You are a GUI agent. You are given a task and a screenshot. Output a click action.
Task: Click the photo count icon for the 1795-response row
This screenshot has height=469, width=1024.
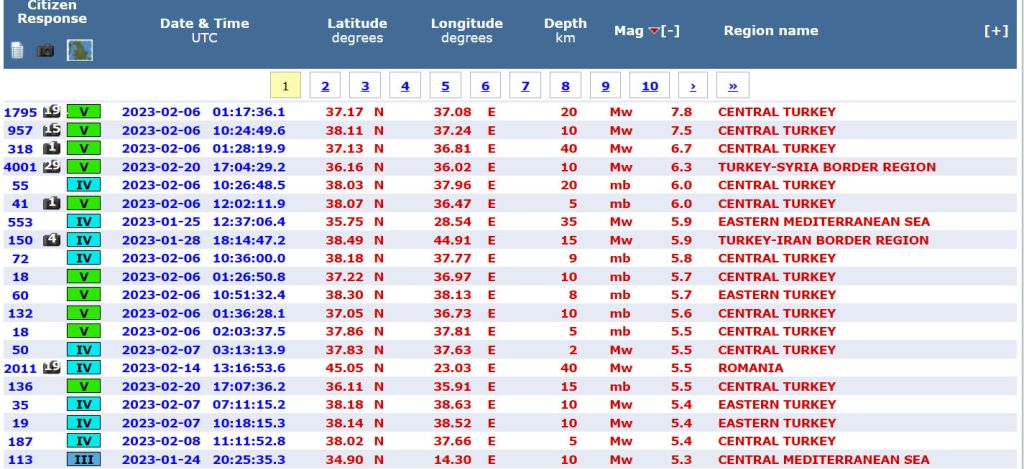coord(52,112)
